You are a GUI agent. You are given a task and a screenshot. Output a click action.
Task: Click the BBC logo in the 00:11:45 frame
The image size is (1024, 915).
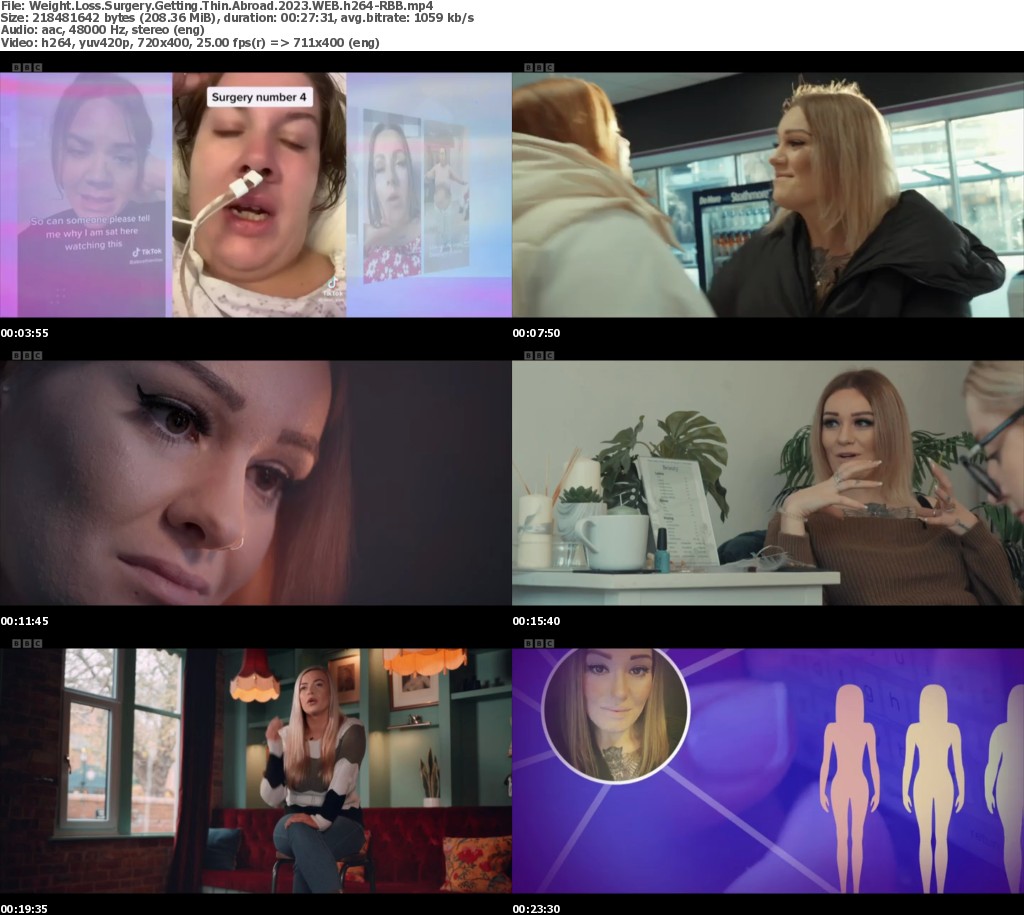coord(26,355)
